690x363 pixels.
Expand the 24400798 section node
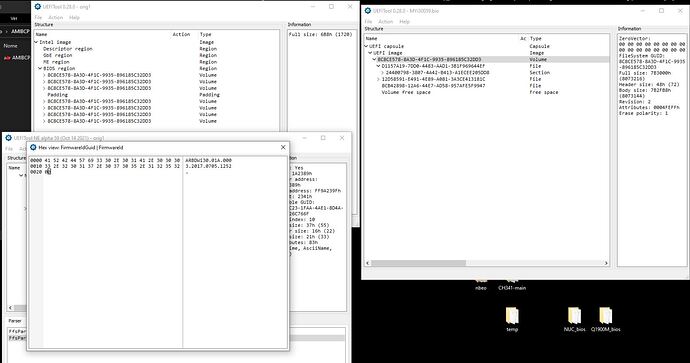tap(382, 73)
